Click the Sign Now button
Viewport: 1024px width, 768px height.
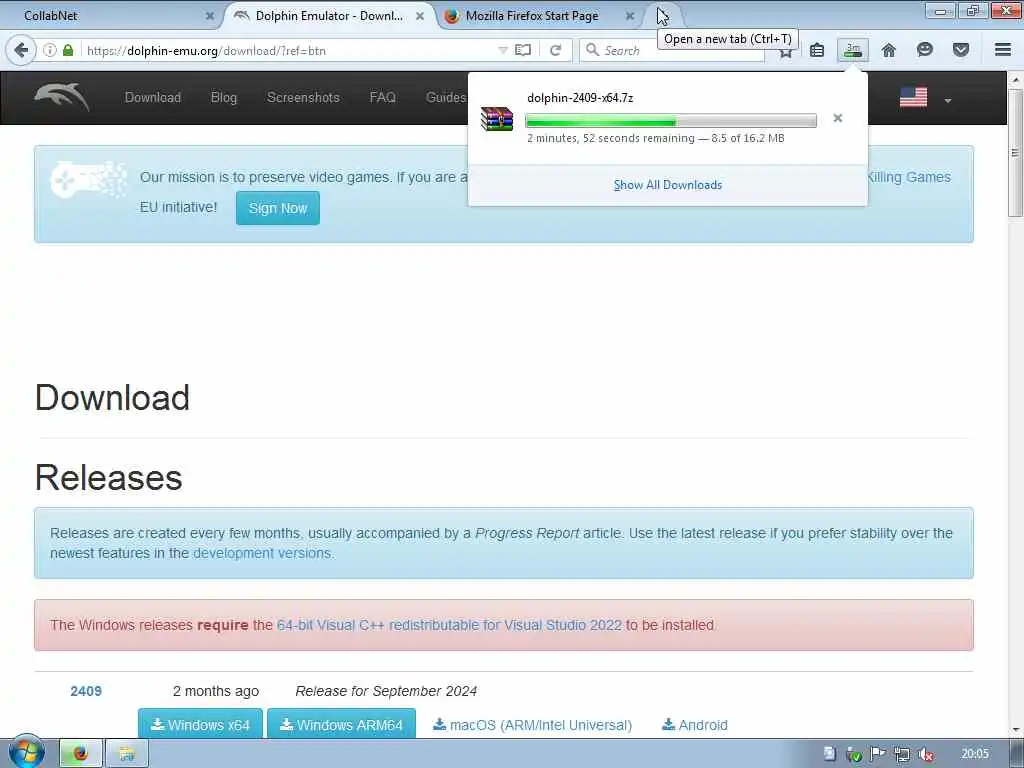tap(278, 208)
